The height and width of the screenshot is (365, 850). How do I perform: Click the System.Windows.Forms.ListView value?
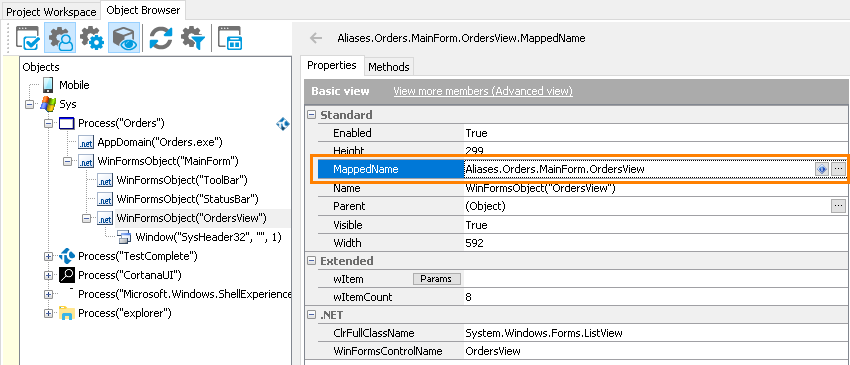pos(544,333)
